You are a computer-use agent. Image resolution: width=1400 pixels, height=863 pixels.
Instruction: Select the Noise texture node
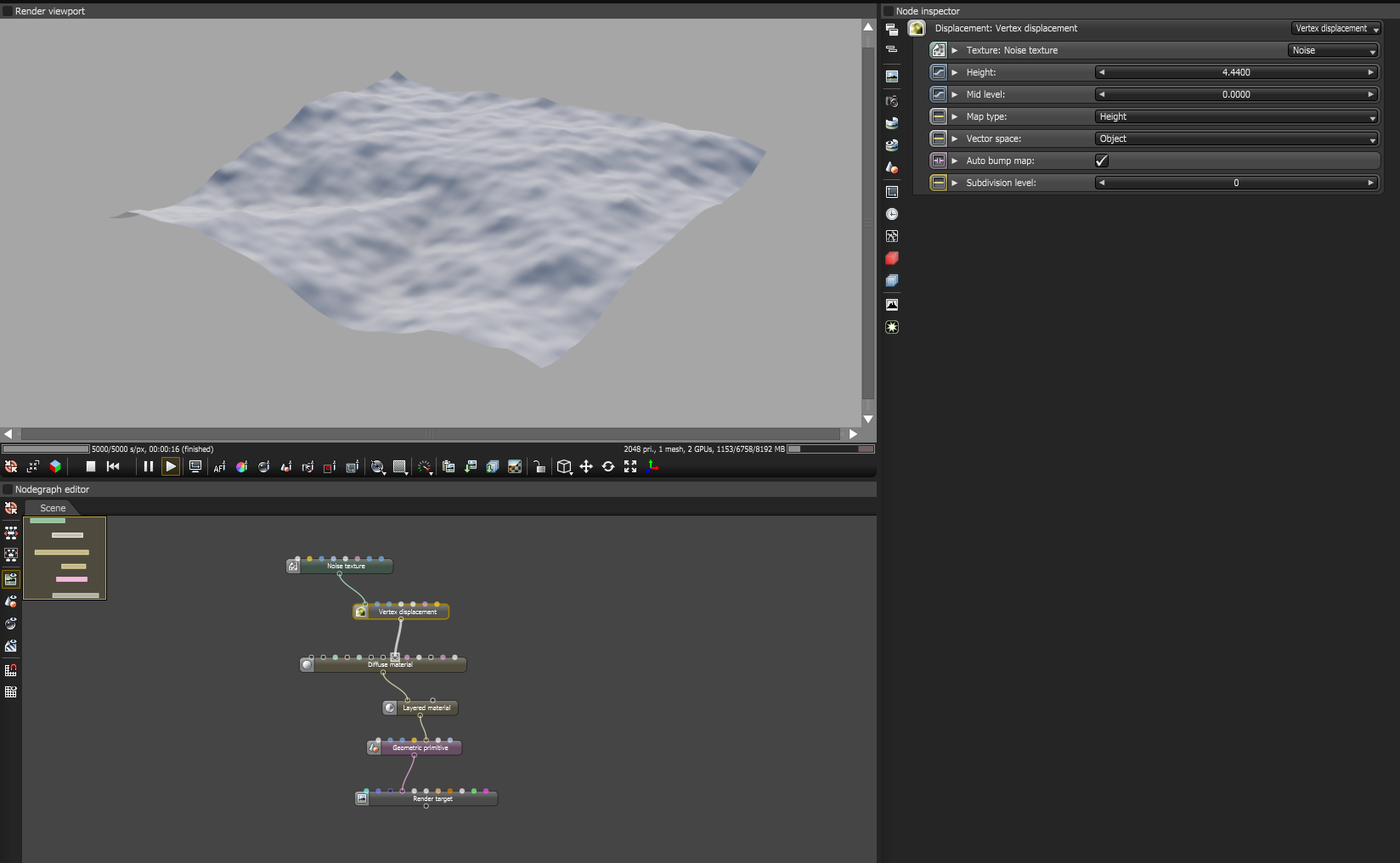click(x=340, y=566)
